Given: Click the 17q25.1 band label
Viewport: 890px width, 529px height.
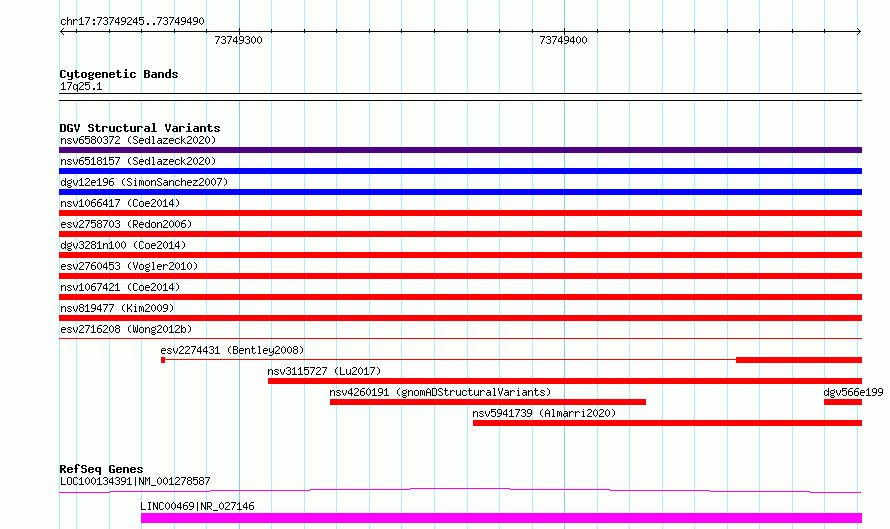Looking at the screenshot, I should [x=81, y=86].
